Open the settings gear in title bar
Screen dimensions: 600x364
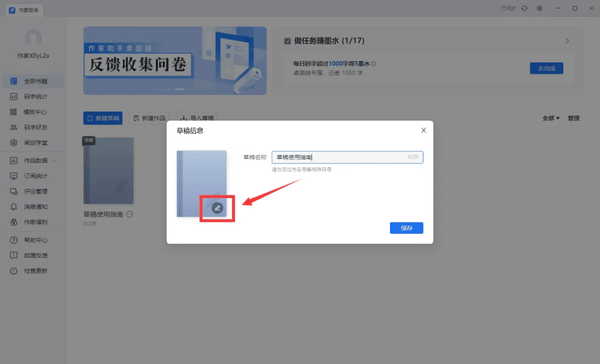(540, 8)
